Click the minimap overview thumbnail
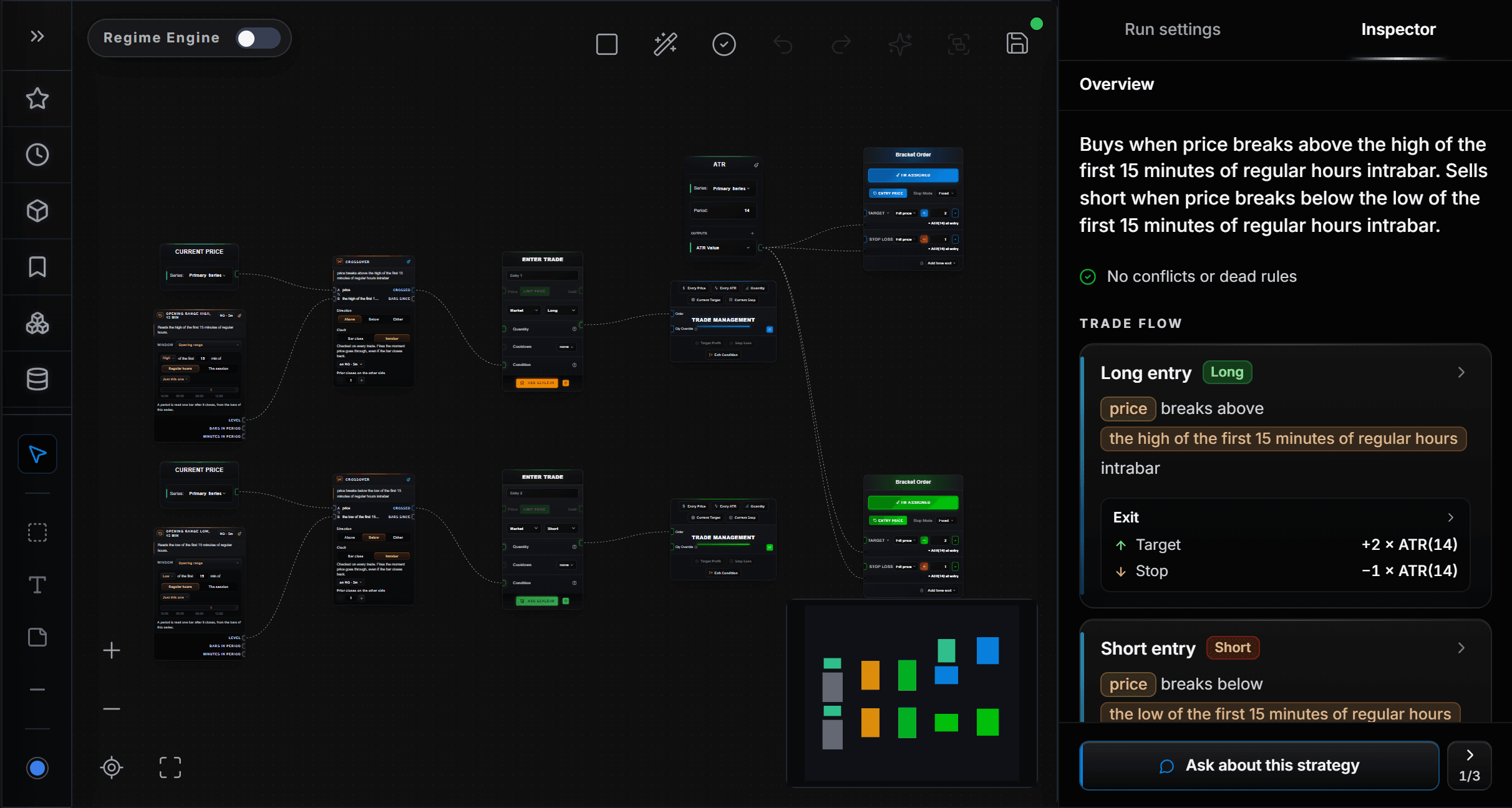This screenshot has width=1512, height=808. pos(911,693)
